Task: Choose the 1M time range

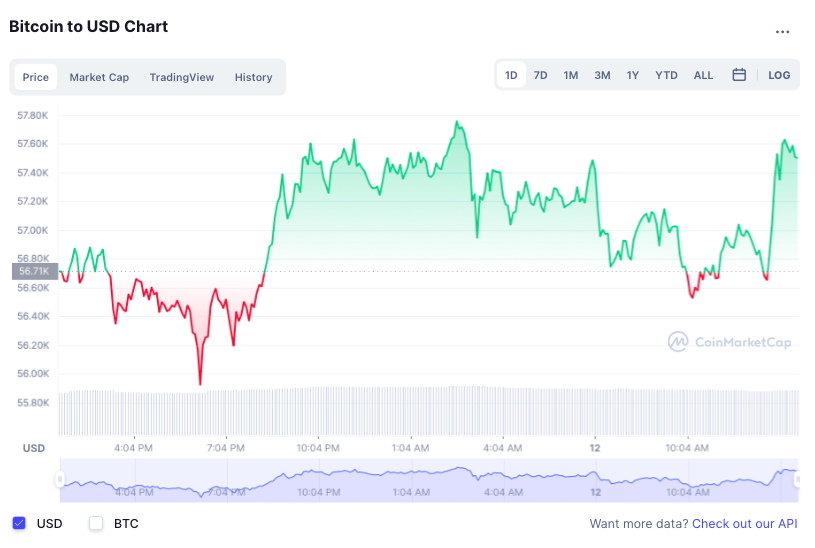Action: tap(570, 75)
